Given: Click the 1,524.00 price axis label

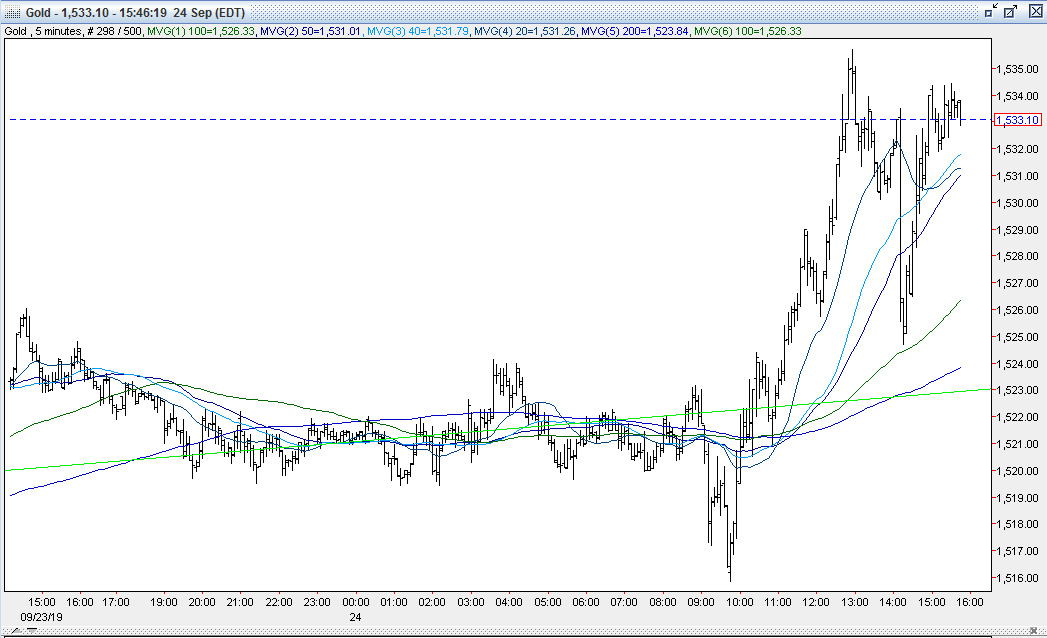Looking at the screenshot, I should click(x=1017, y=364).
